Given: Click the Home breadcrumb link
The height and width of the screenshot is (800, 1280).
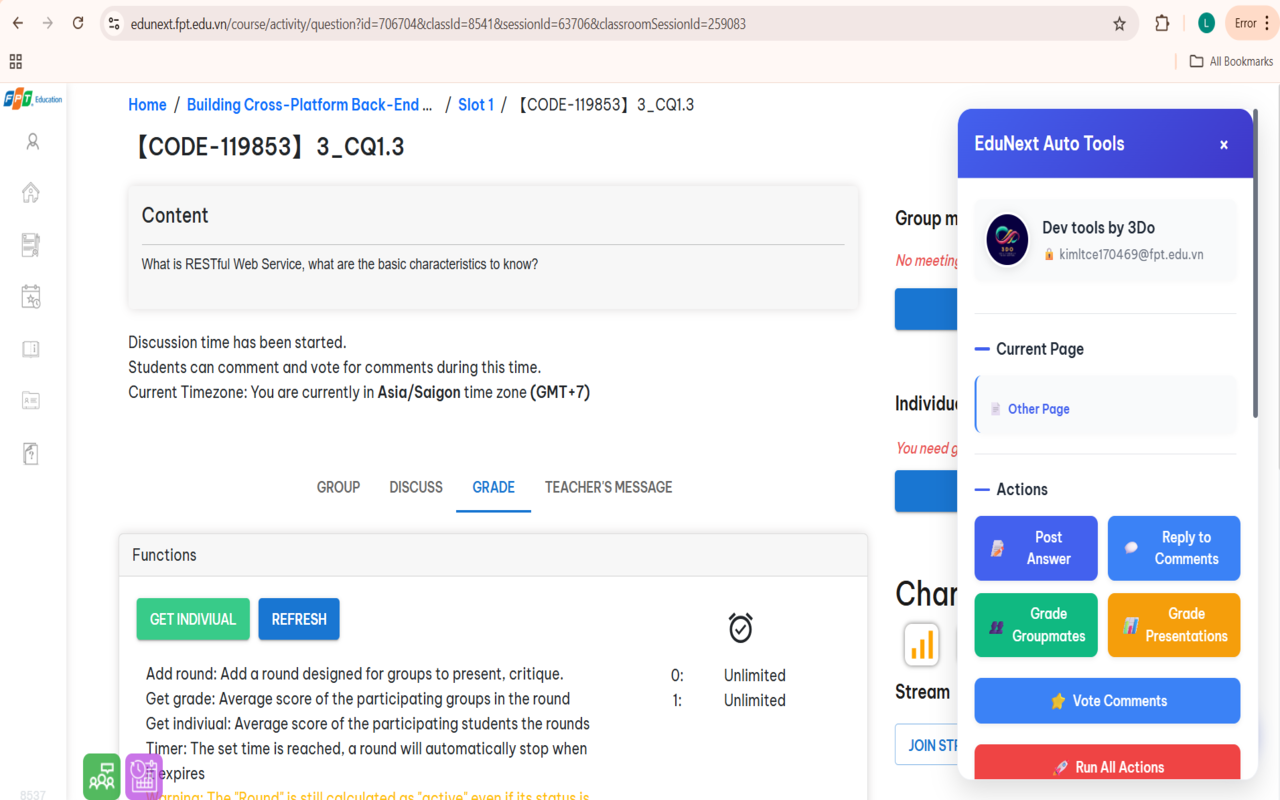Looking at the screenshot, I should (x=147, y=104).
